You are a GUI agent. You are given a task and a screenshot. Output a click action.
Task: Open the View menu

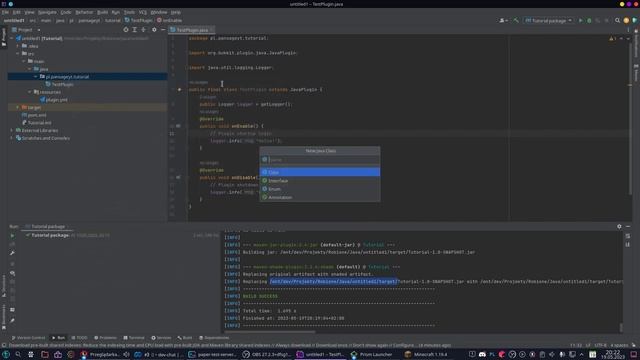[29, 12]
